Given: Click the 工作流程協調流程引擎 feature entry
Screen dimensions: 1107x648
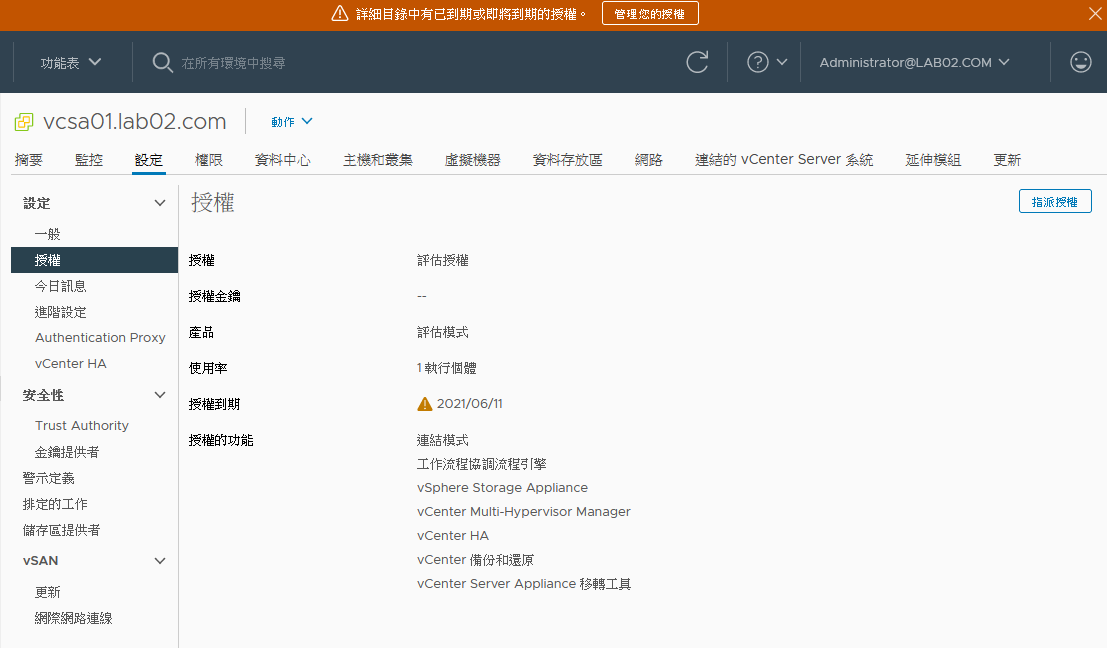Looking at the screenshot, I should coord(481,464).
